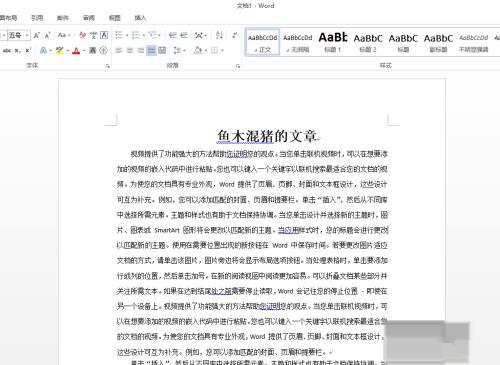500x365 pixels.
Task: Click the Change Case Aa icon
Action: click(x=62, y=35)
